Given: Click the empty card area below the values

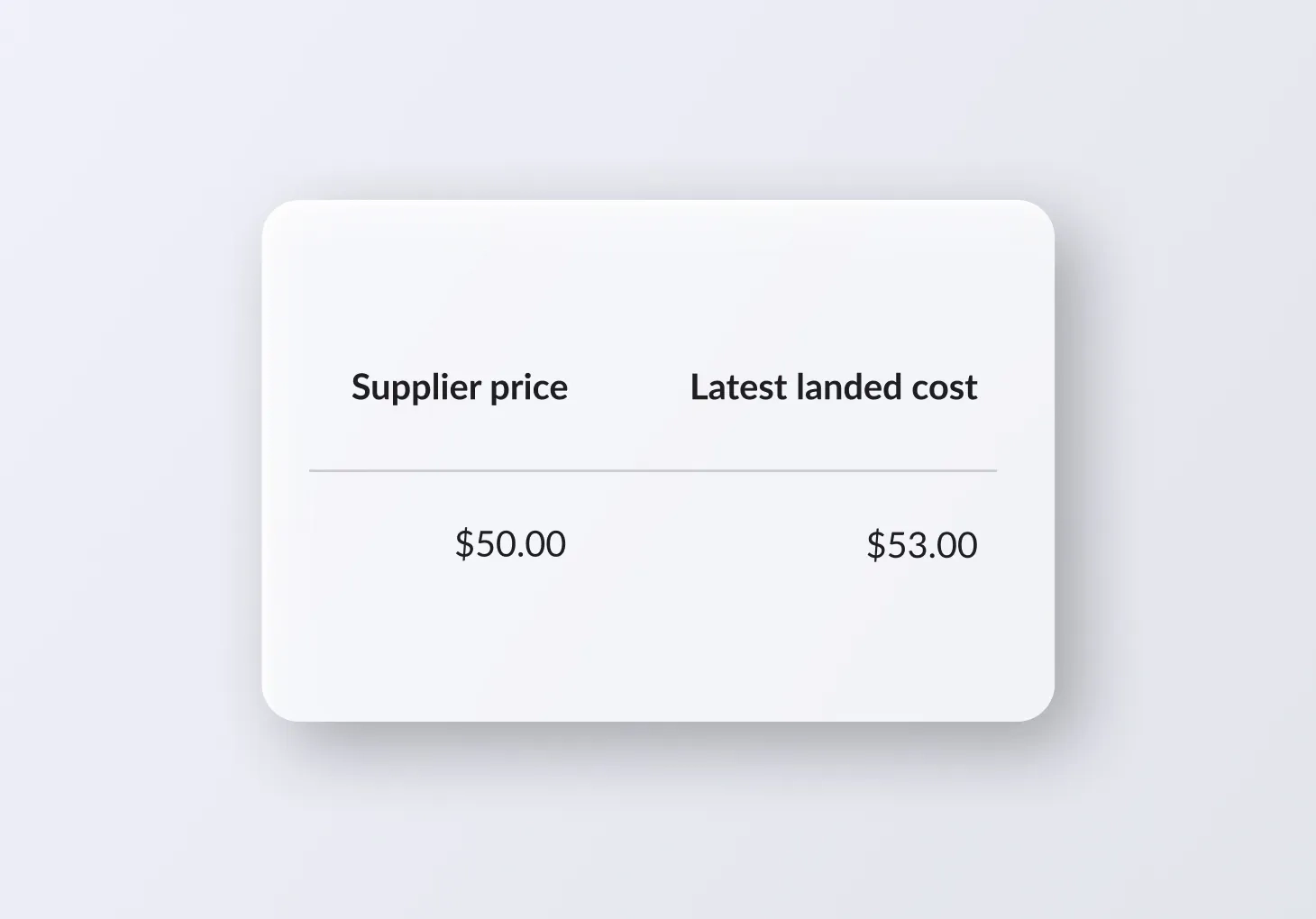Looking at the screenshot, I should coord(658,649).
